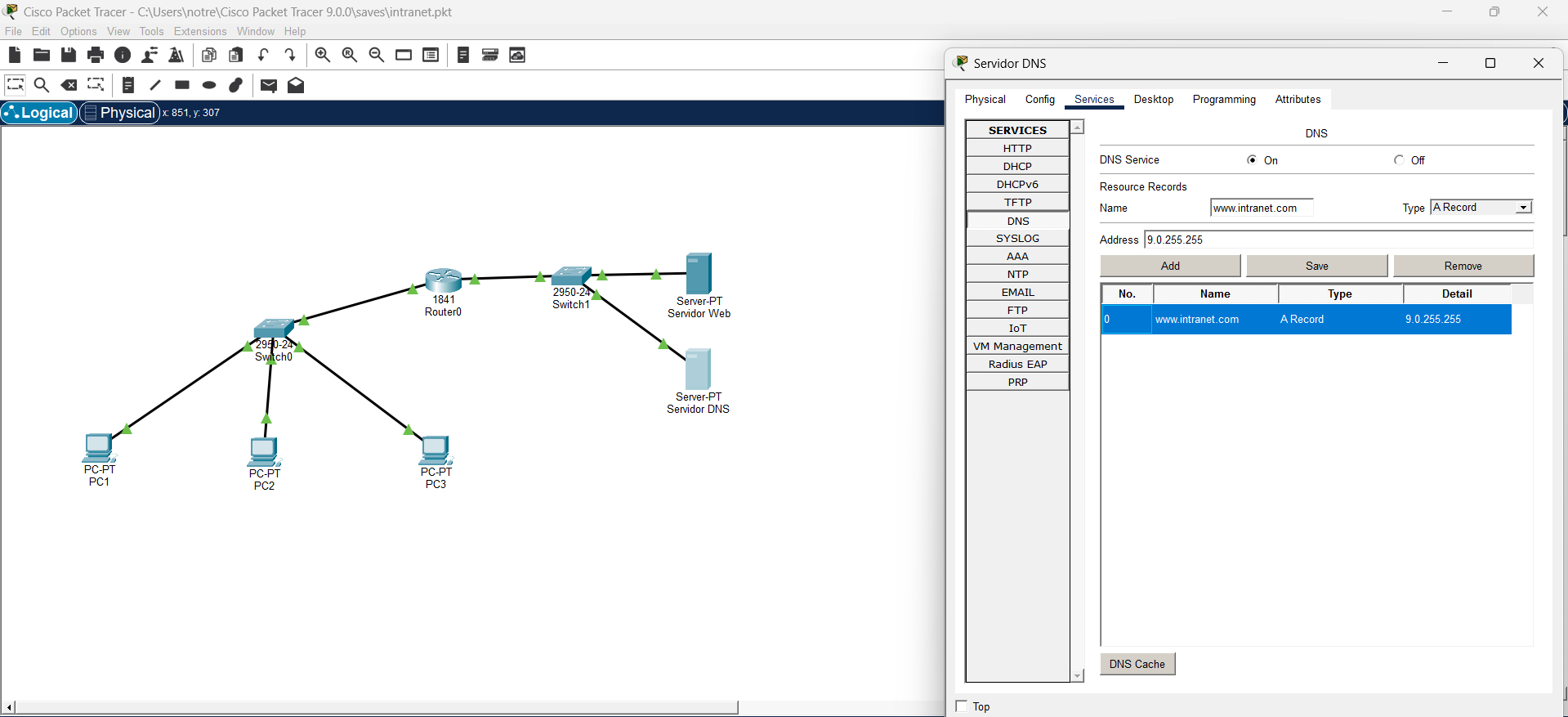Select the Switch0 device on the canvas
This screenshot has width=1568, height=717.
click(274, 328)
